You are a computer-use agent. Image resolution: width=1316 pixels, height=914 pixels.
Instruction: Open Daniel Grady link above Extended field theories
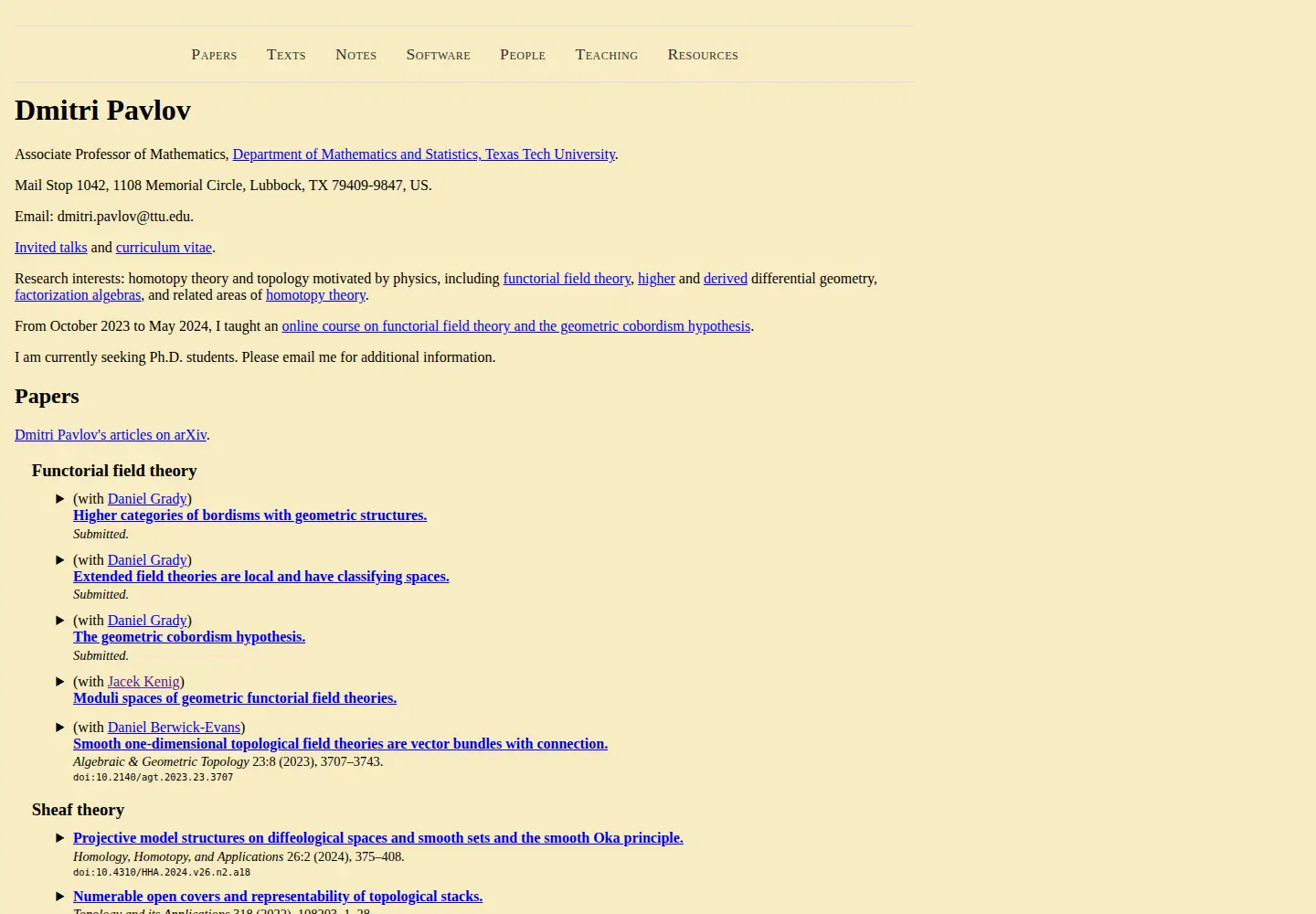[147, 560]
